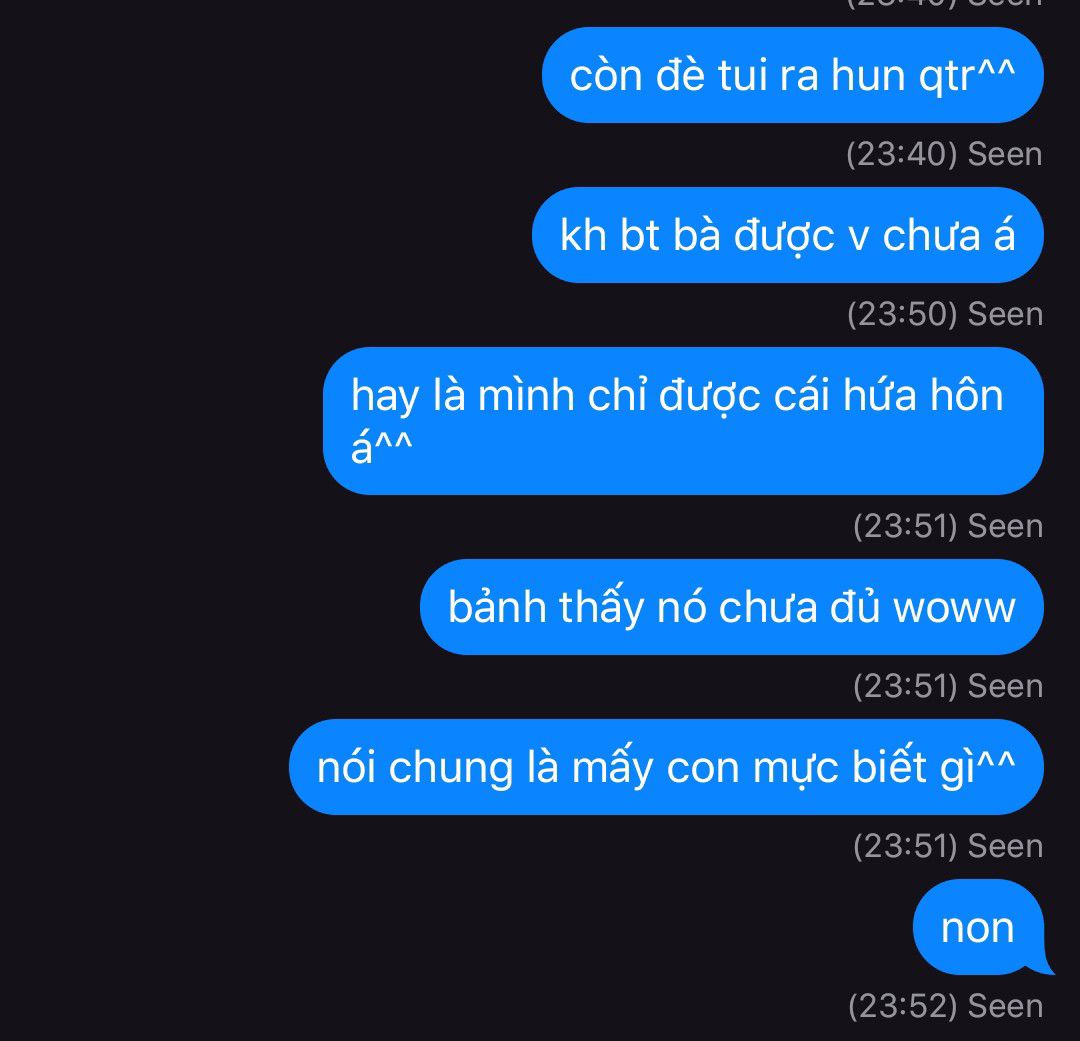Click the 23:51 time under "hứa hôn" message
The height and width of the screenshot is (1041, 1080).
pos(905,526)
